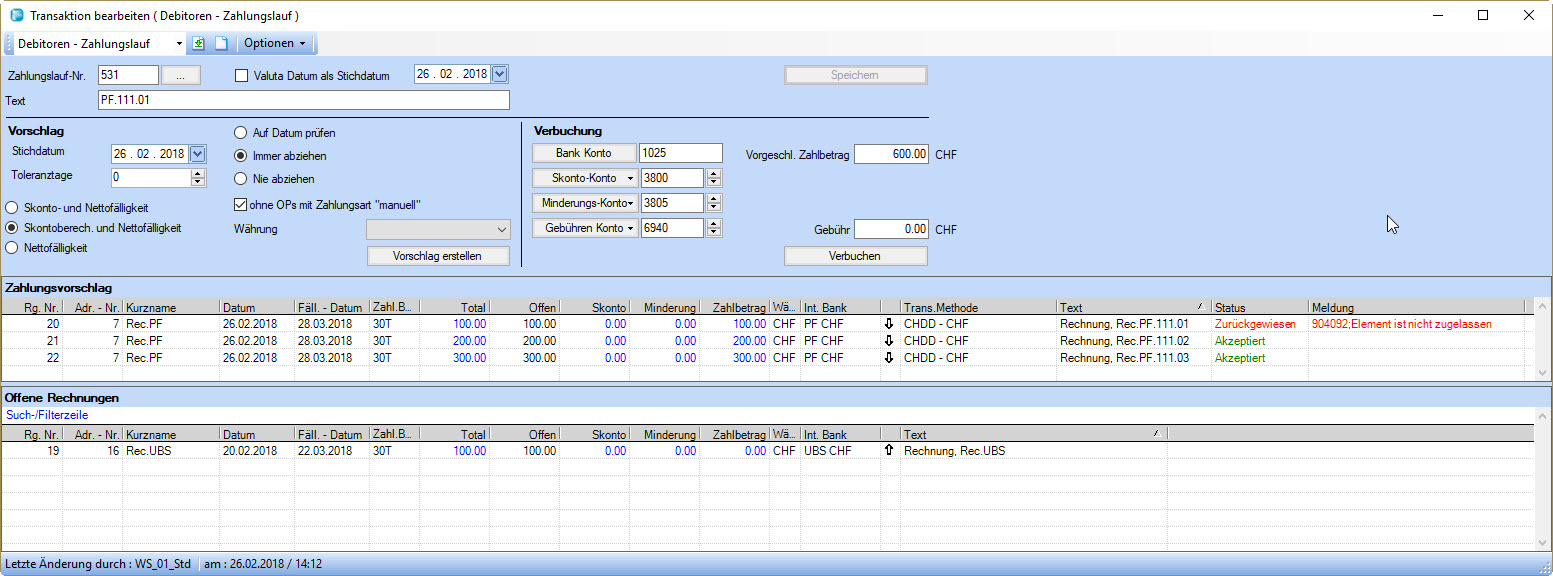Click the blank new document toolbar icon
The width and height of the screenshot is (1553, 576).
pos(221,44)
